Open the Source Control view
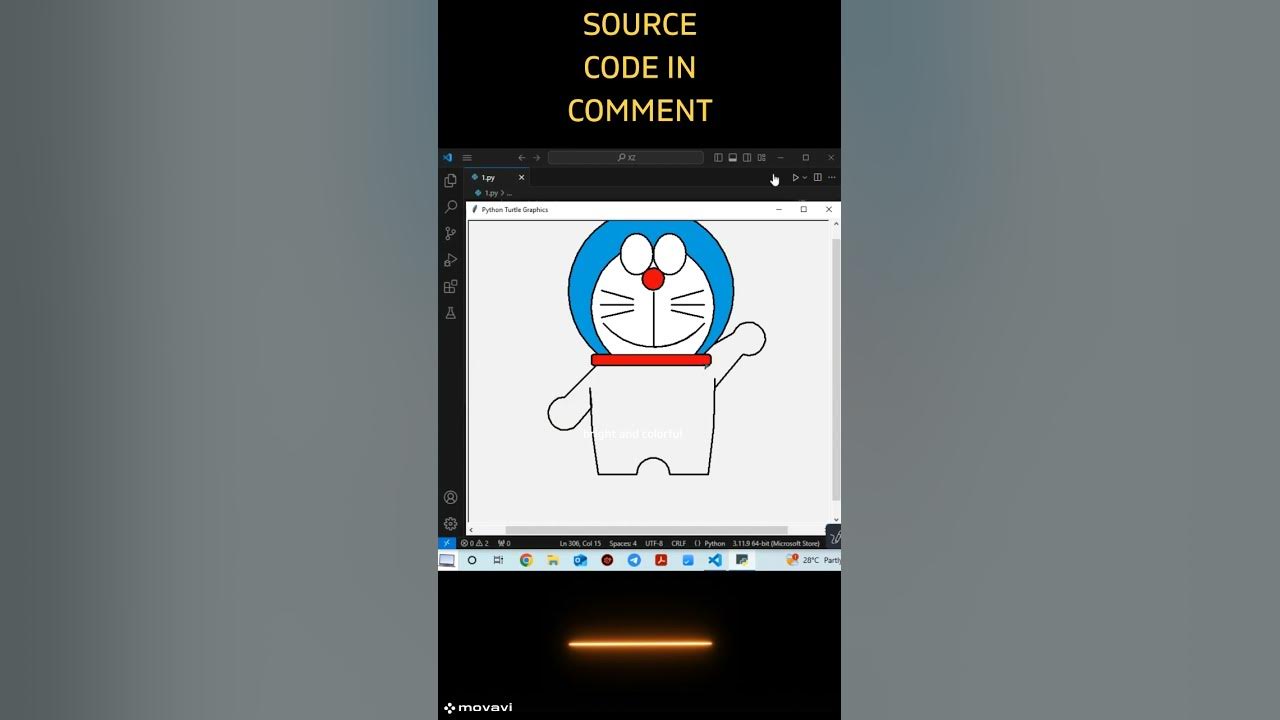This screenshot has width=1280, height=720. [450, 234]
